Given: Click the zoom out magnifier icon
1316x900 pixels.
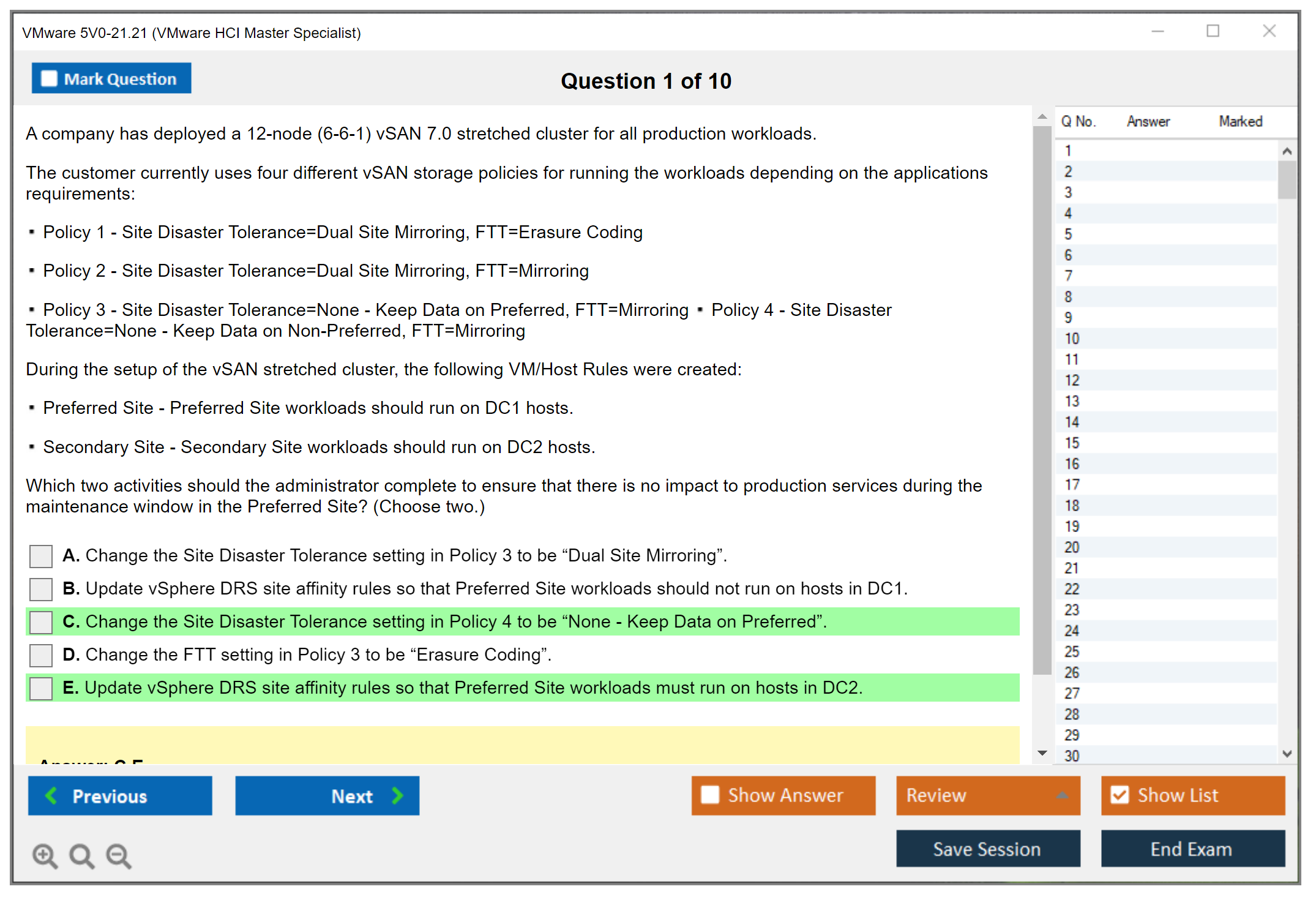Looking at the screenshot, I should coord(118,855).
